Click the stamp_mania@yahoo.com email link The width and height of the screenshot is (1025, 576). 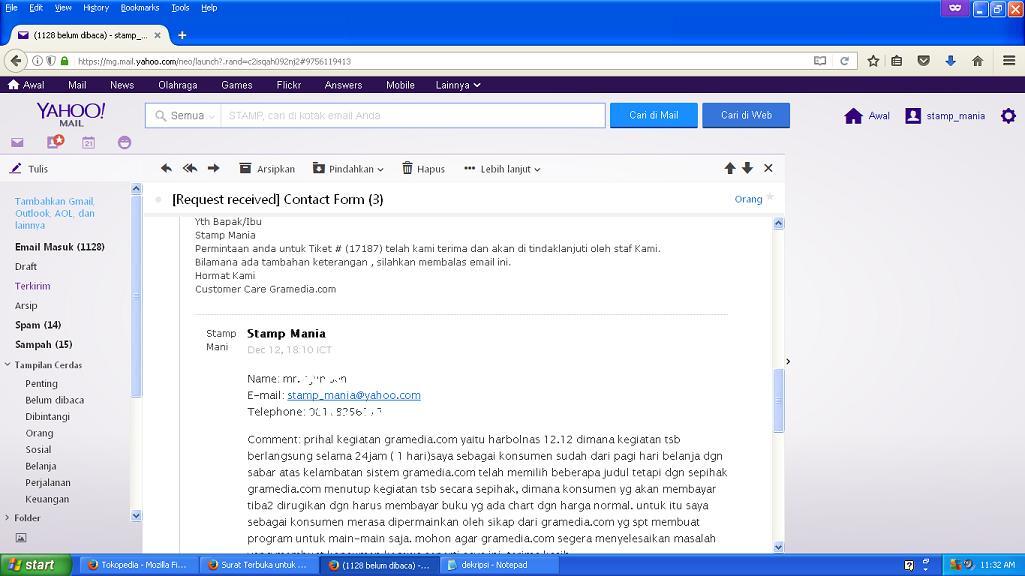[x=354, y=395]
